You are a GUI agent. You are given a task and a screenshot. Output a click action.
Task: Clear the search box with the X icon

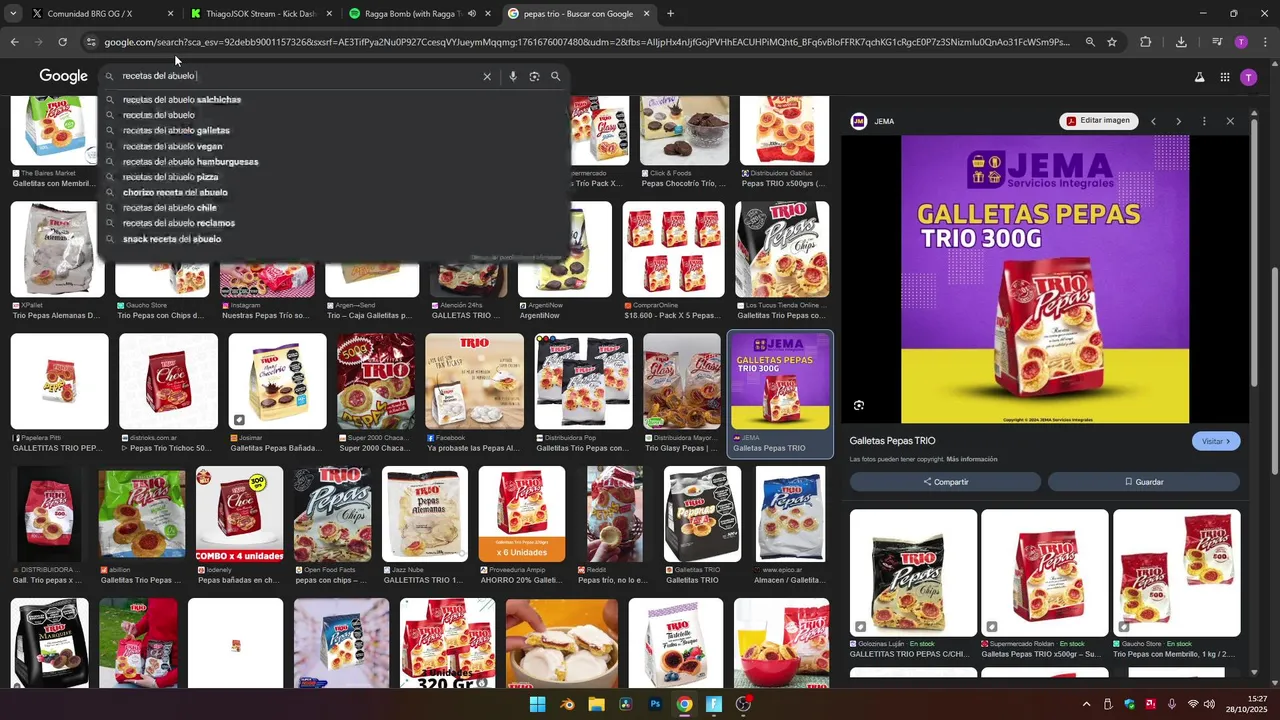pos(487,76)
